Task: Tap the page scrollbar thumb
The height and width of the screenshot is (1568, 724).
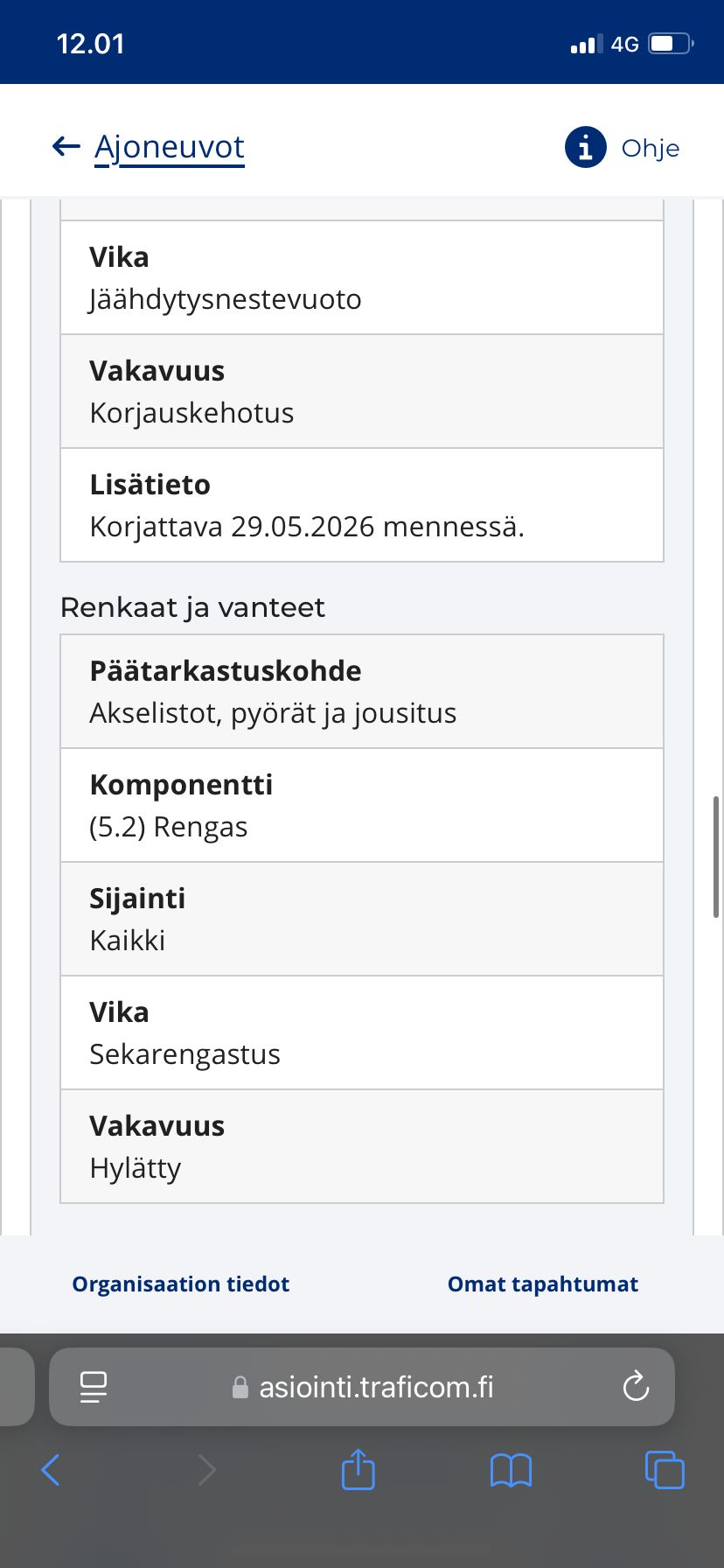Action: coord(716,857)
